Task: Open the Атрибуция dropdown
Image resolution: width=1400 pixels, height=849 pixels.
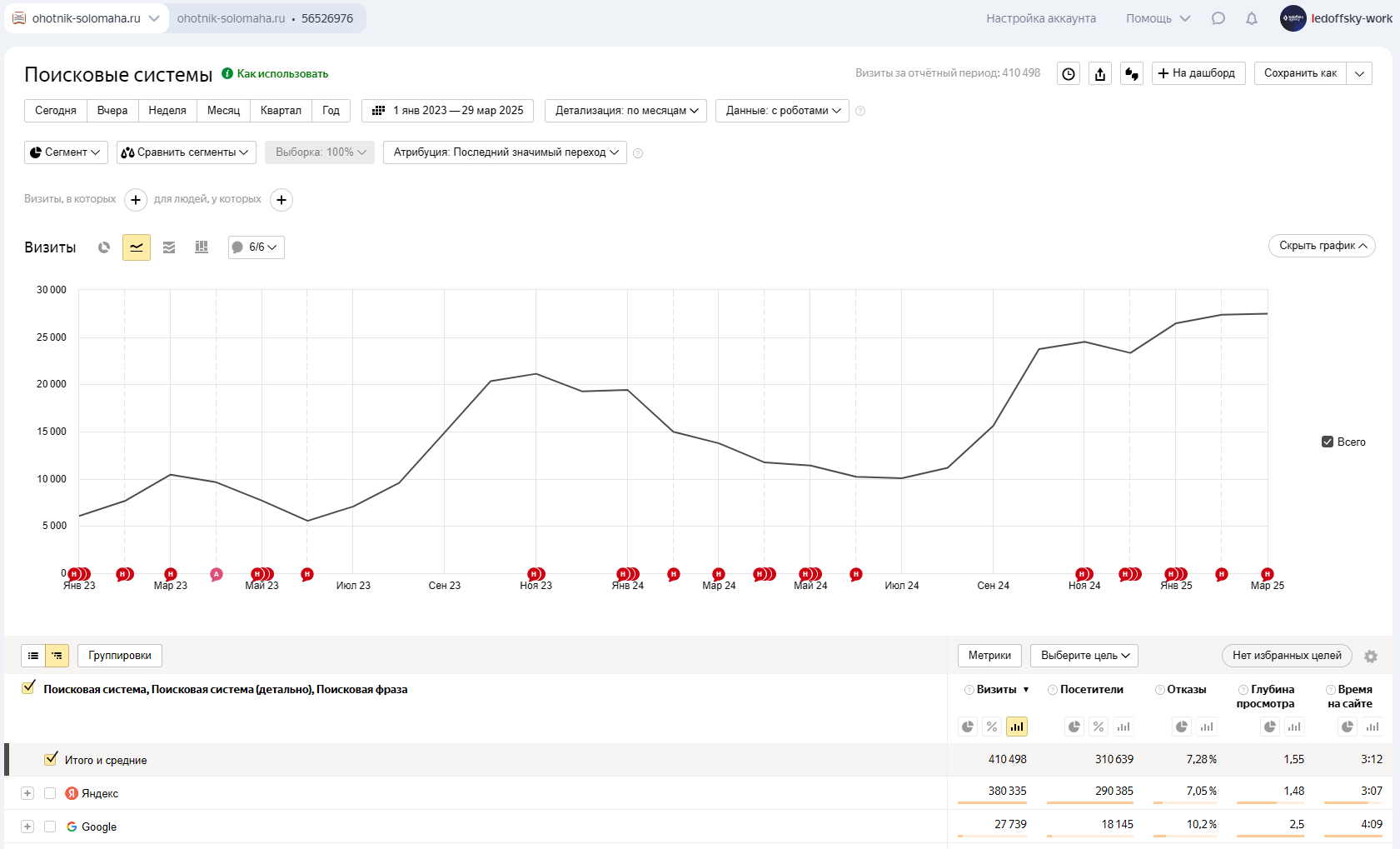Action: (505, 152)
